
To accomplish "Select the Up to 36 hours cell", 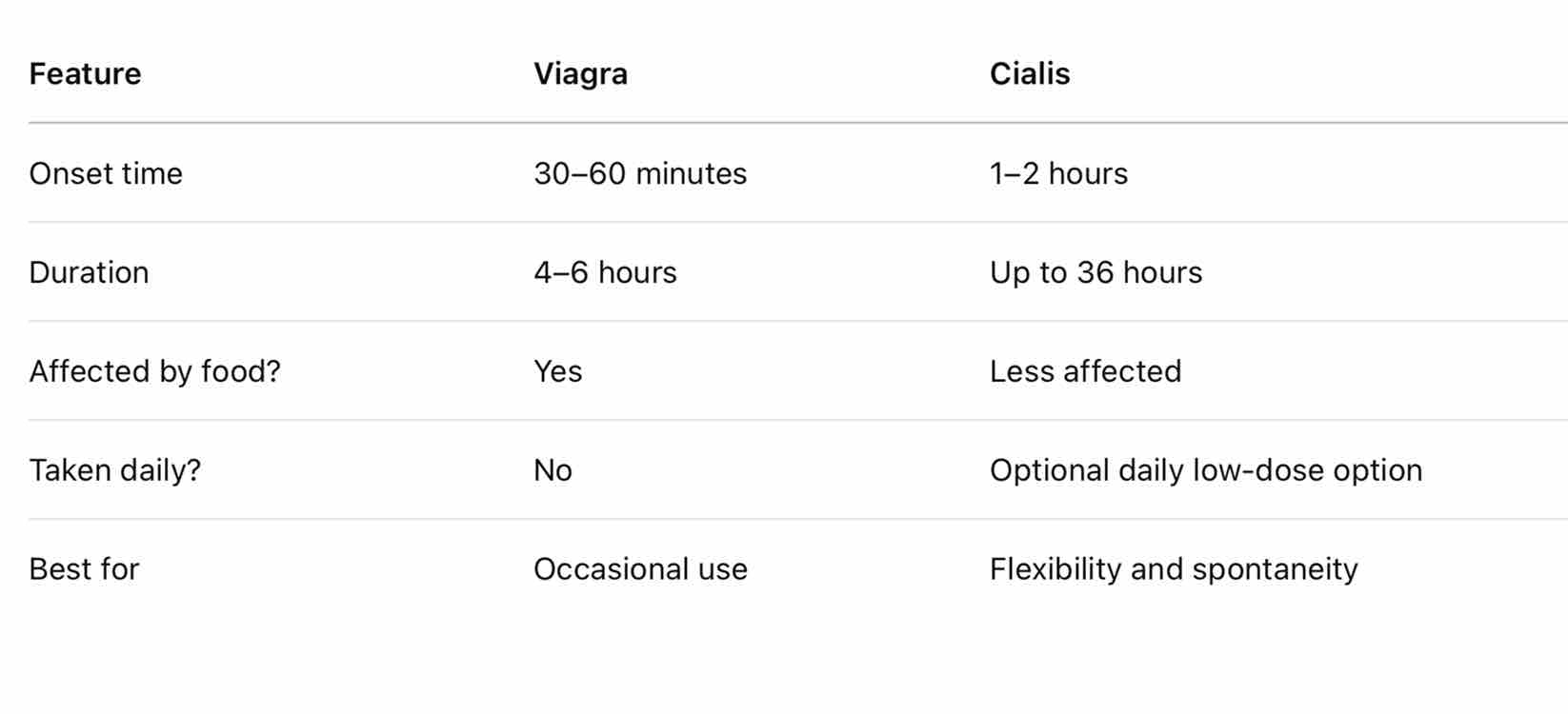I will coord(1096,272).
